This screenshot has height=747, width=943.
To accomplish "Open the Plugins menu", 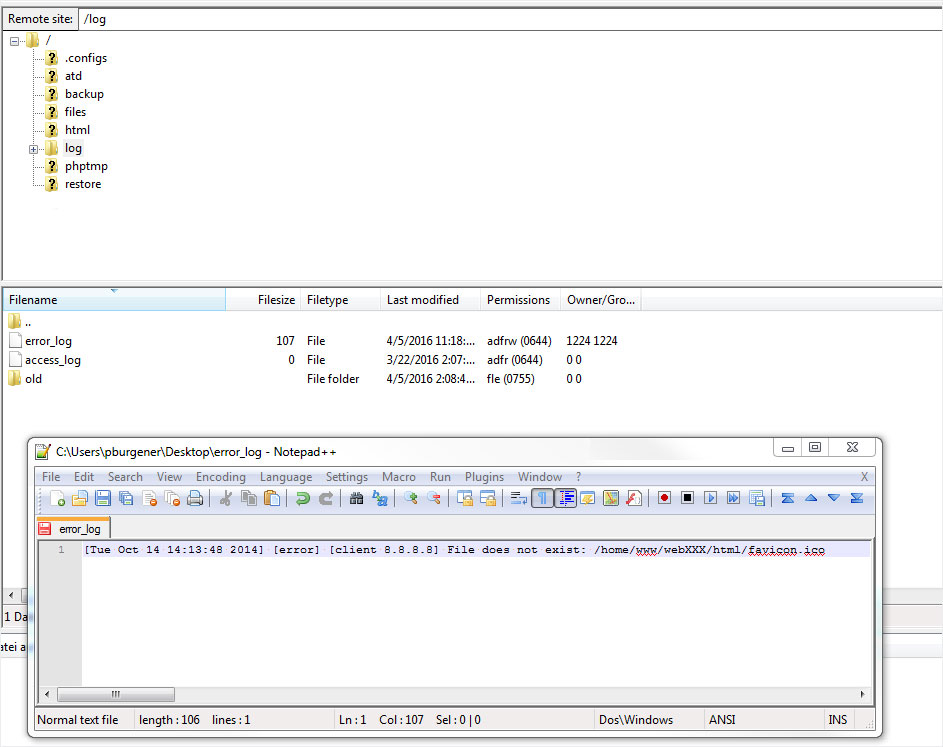I will 484,477.
